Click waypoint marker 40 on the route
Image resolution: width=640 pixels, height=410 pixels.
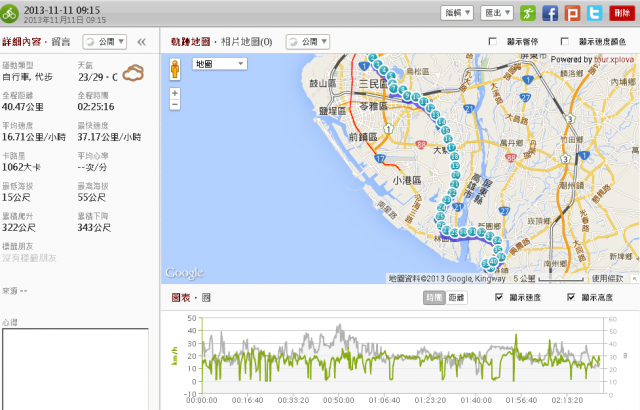tap(493, 262)
